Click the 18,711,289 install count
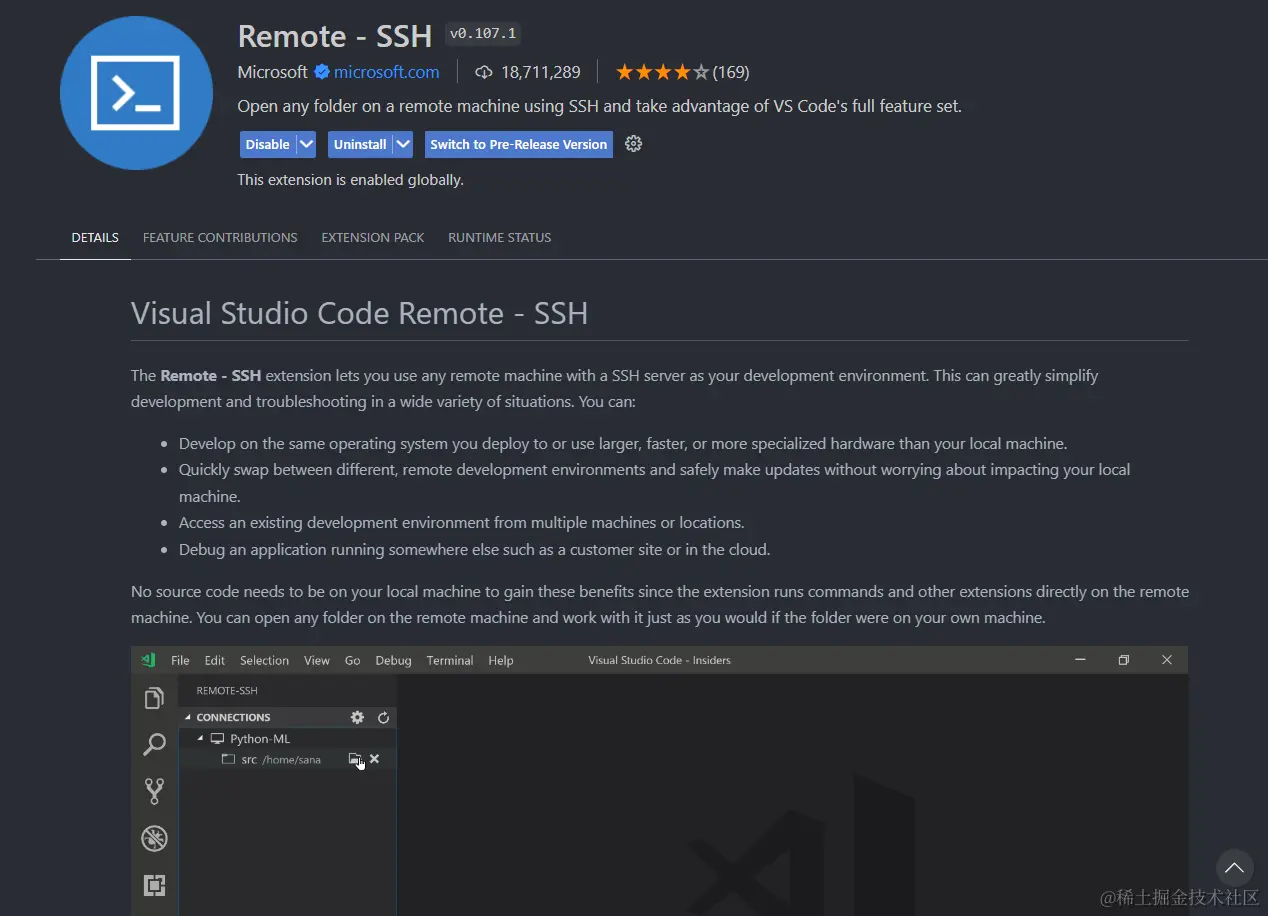 tap(540, 72)
